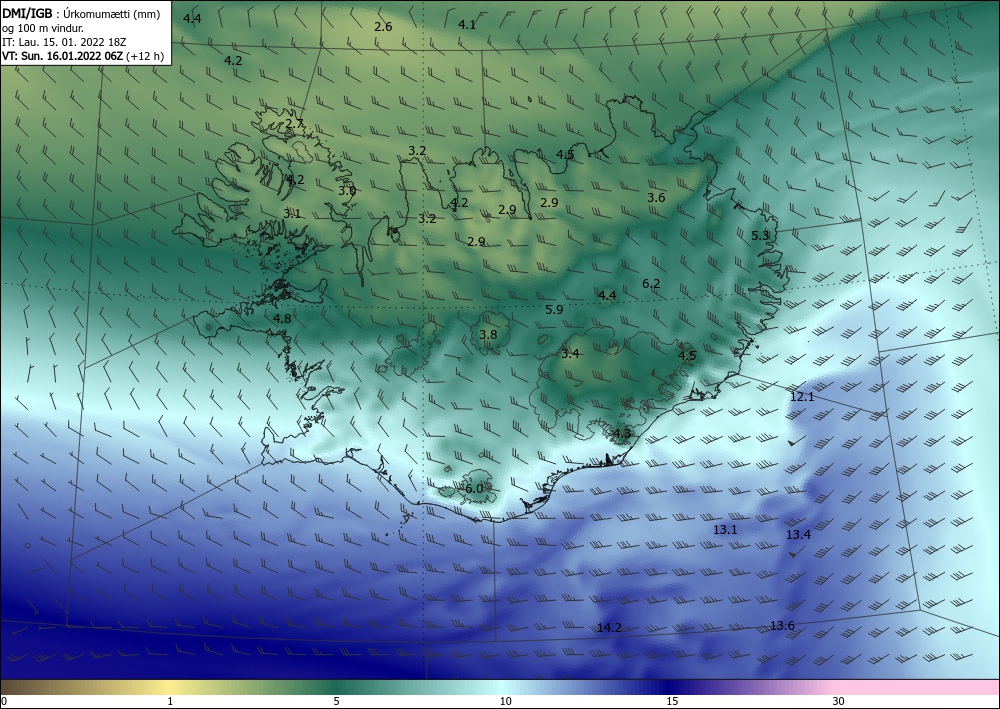Screen dimensions: 1000x709
Task: Click the legend label 10
Action: click(505, 702)
